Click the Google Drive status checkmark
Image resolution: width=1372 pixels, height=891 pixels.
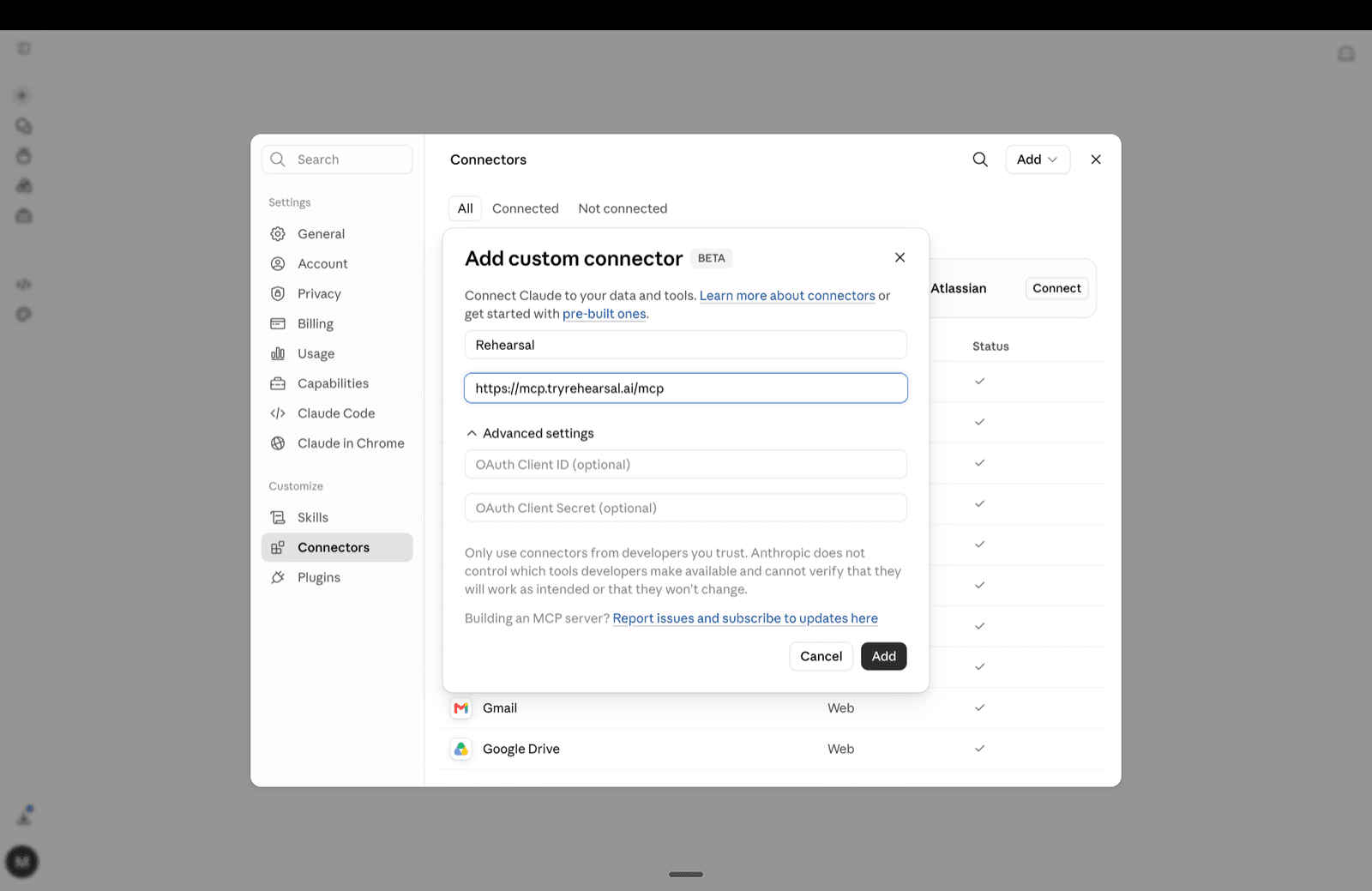click(x=980, y=750)
